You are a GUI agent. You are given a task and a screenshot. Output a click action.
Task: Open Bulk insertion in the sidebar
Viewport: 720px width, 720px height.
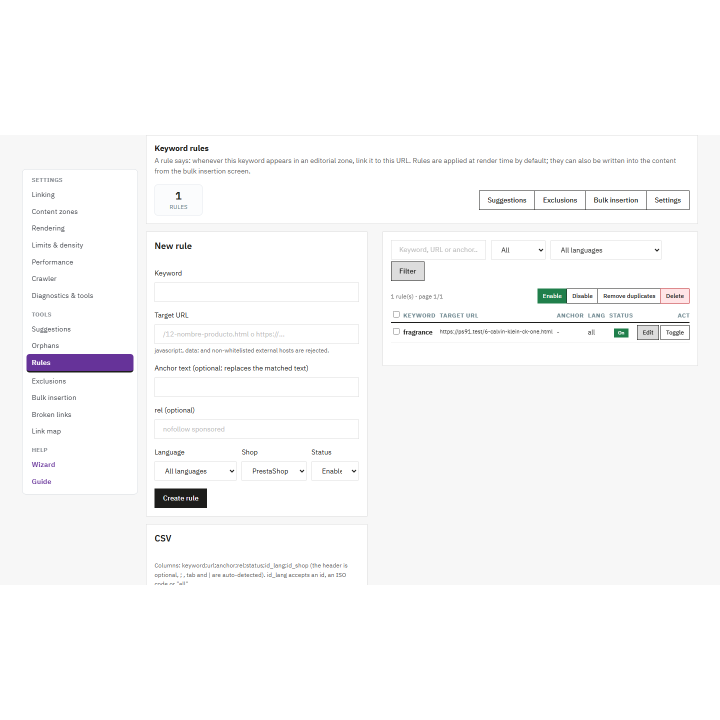coord(54,398)
